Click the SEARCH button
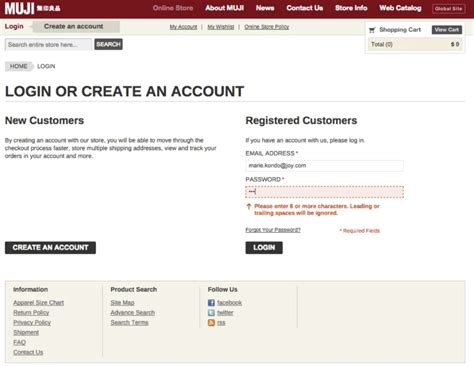This screenshot has height=367, width=474. [x=108, y=44]
